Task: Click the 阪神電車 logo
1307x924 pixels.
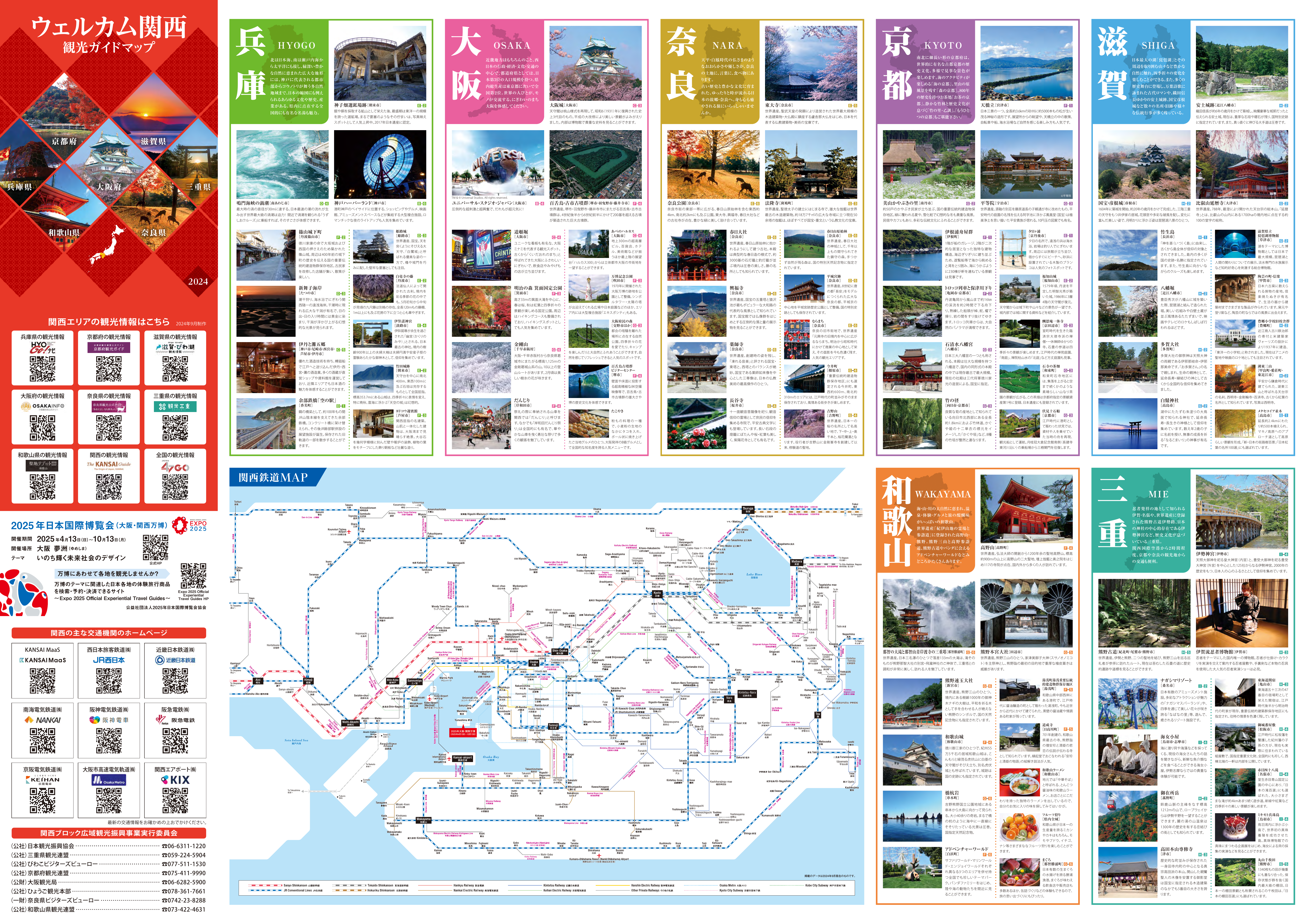Action: pyautogui.click(x=109, y=720)
